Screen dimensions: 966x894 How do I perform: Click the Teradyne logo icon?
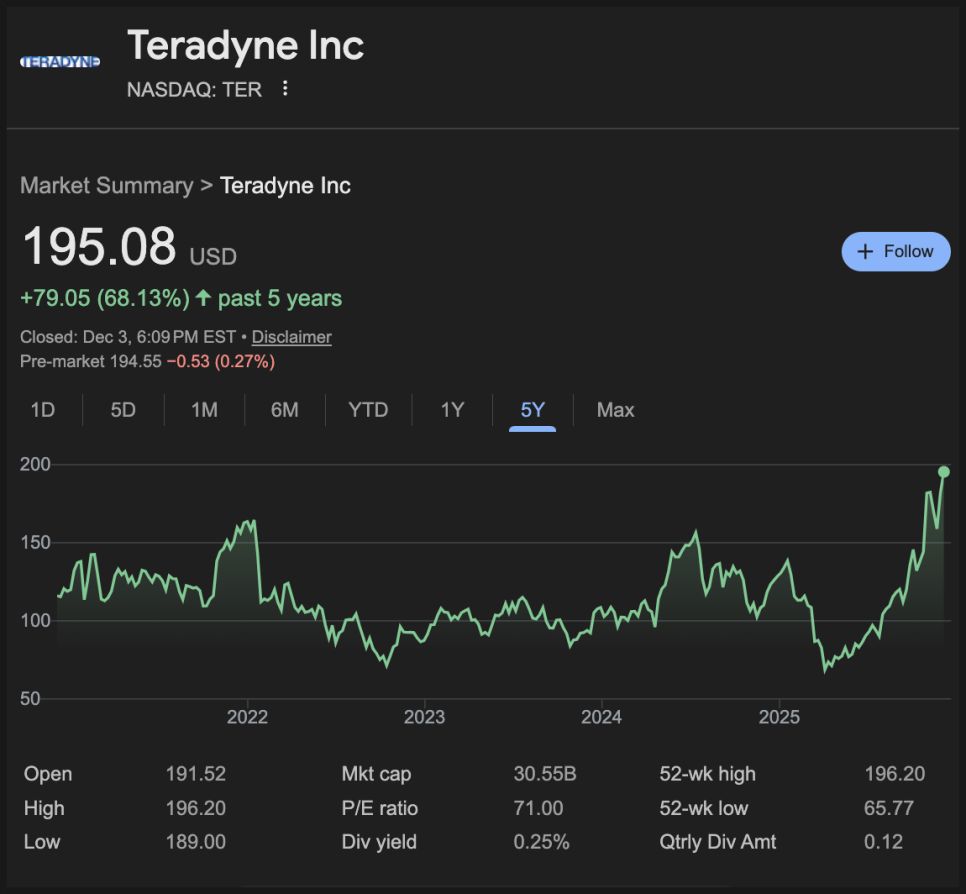tap(60, 61)
